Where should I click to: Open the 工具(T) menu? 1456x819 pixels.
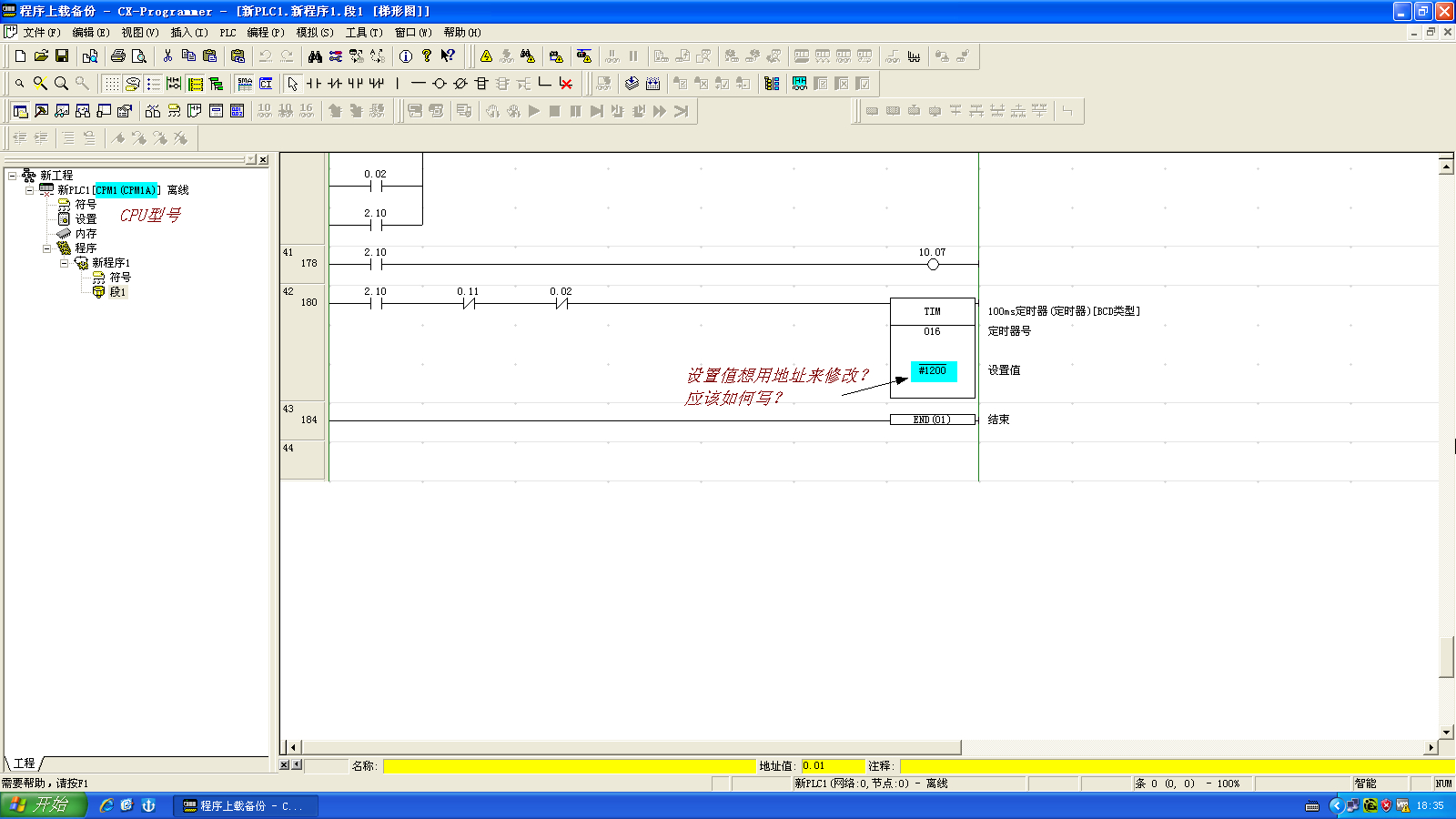tap(363, 33)
